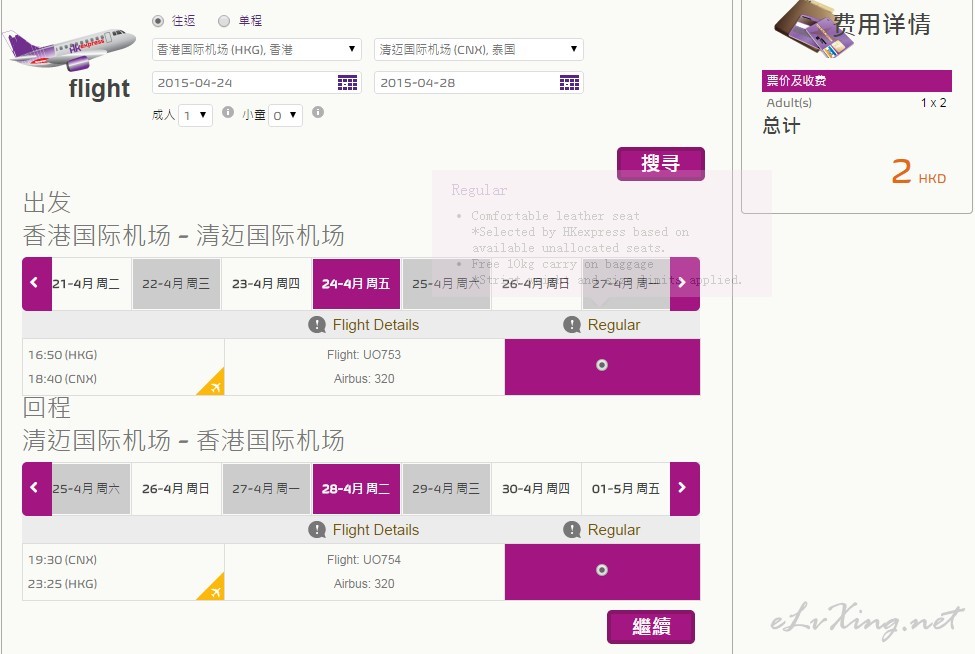Click the info icon next to adult dropdown
975x654 pixels.
[228, 112]
